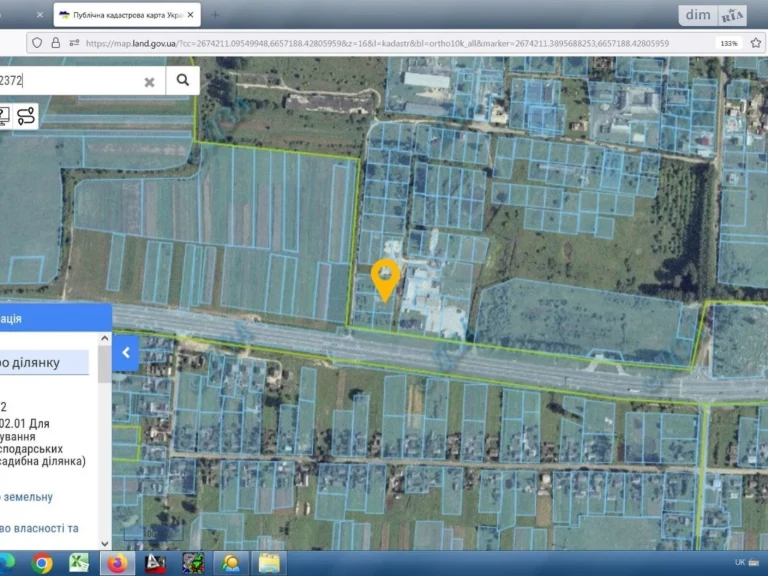
Task: Click the search magnifier button
Action: (183, 80)
